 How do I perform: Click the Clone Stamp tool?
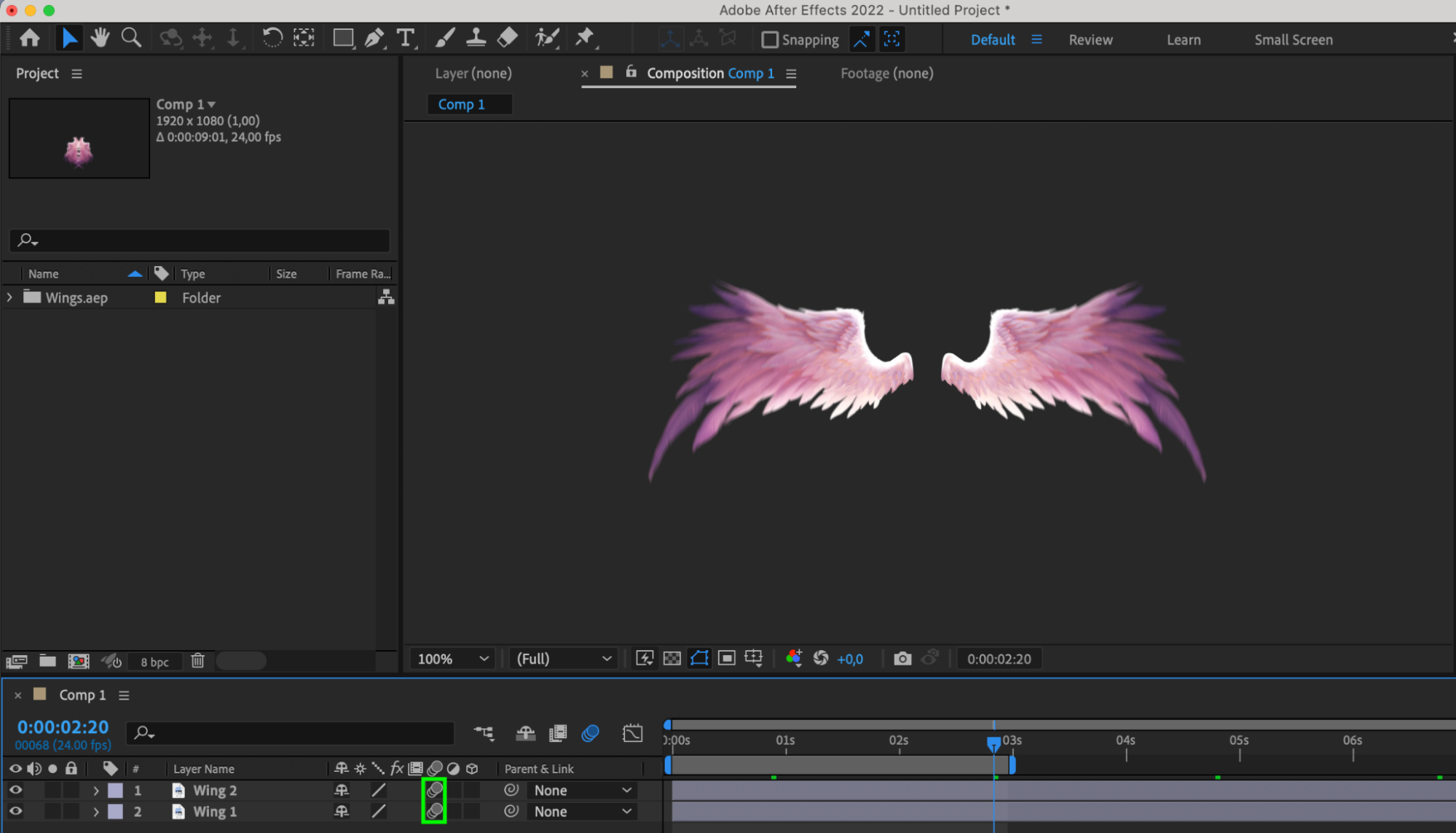coord(476,38)
